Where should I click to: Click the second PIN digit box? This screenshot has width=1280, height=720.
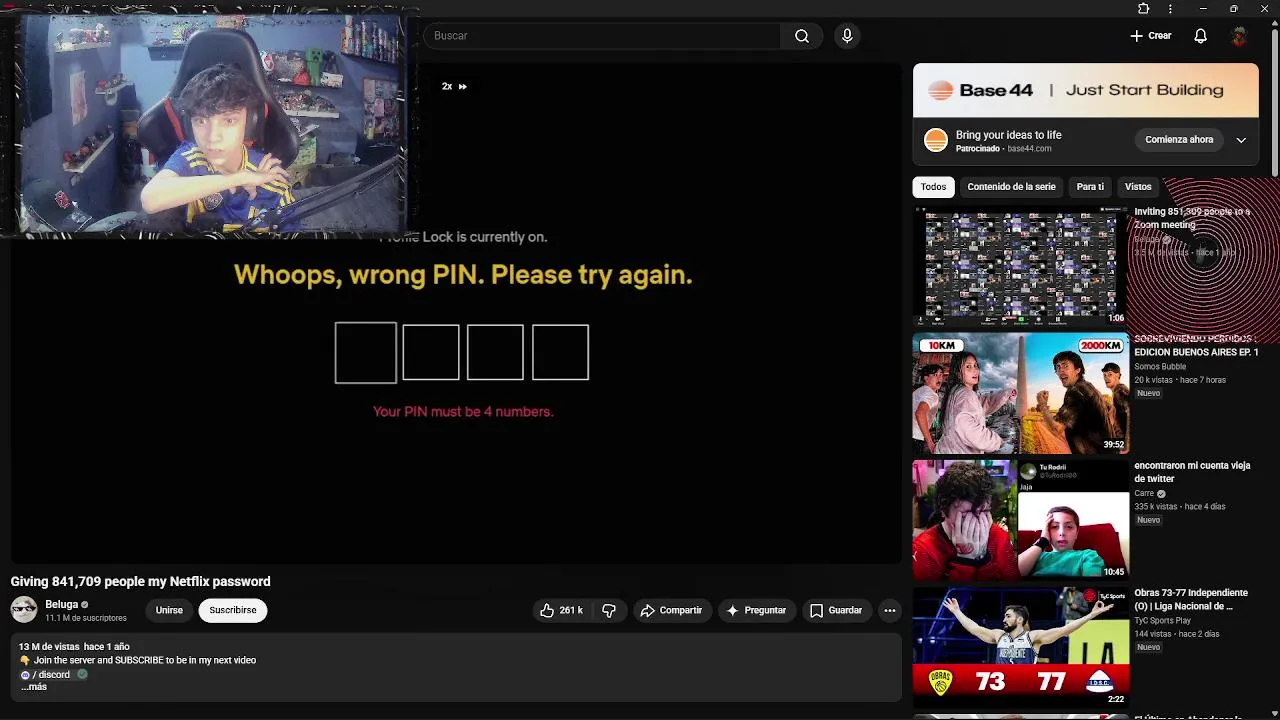[x=431, y=353]
